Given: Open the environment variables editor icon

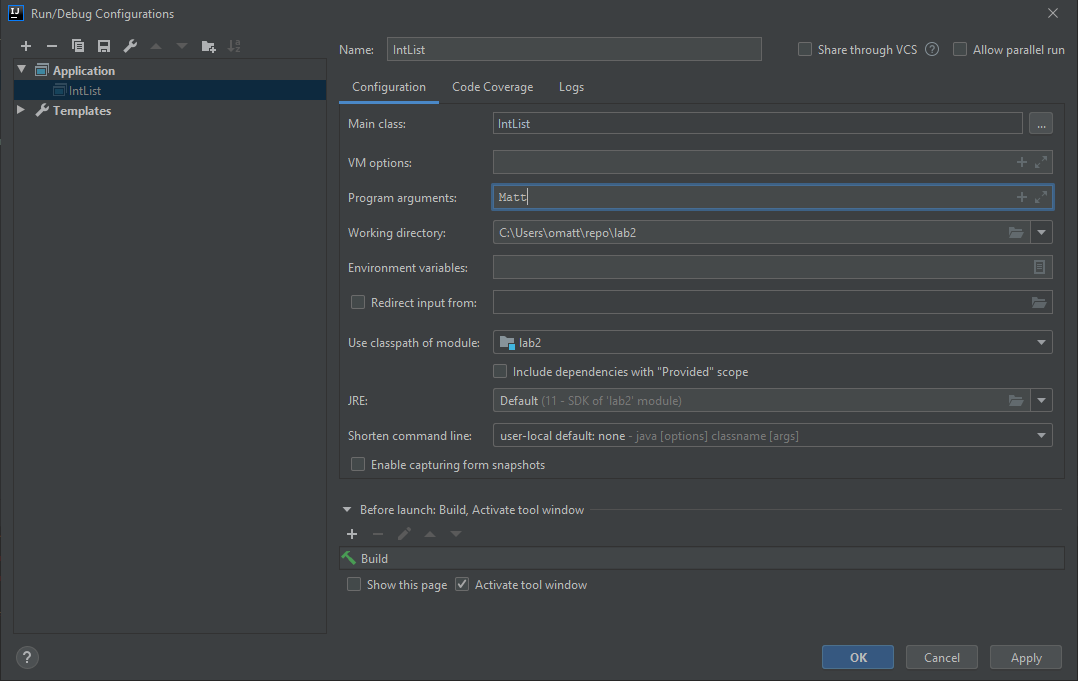Looking at the screenshot, I should click(x=1040, y=267).
